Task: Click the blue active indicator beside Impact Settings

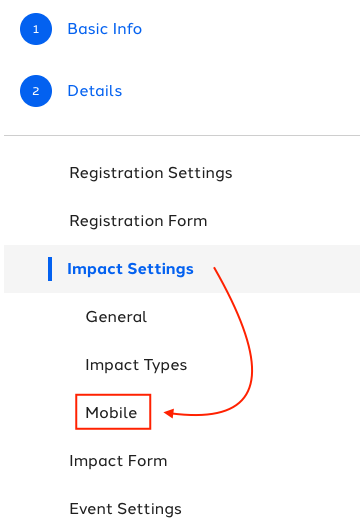Action: 50,269
